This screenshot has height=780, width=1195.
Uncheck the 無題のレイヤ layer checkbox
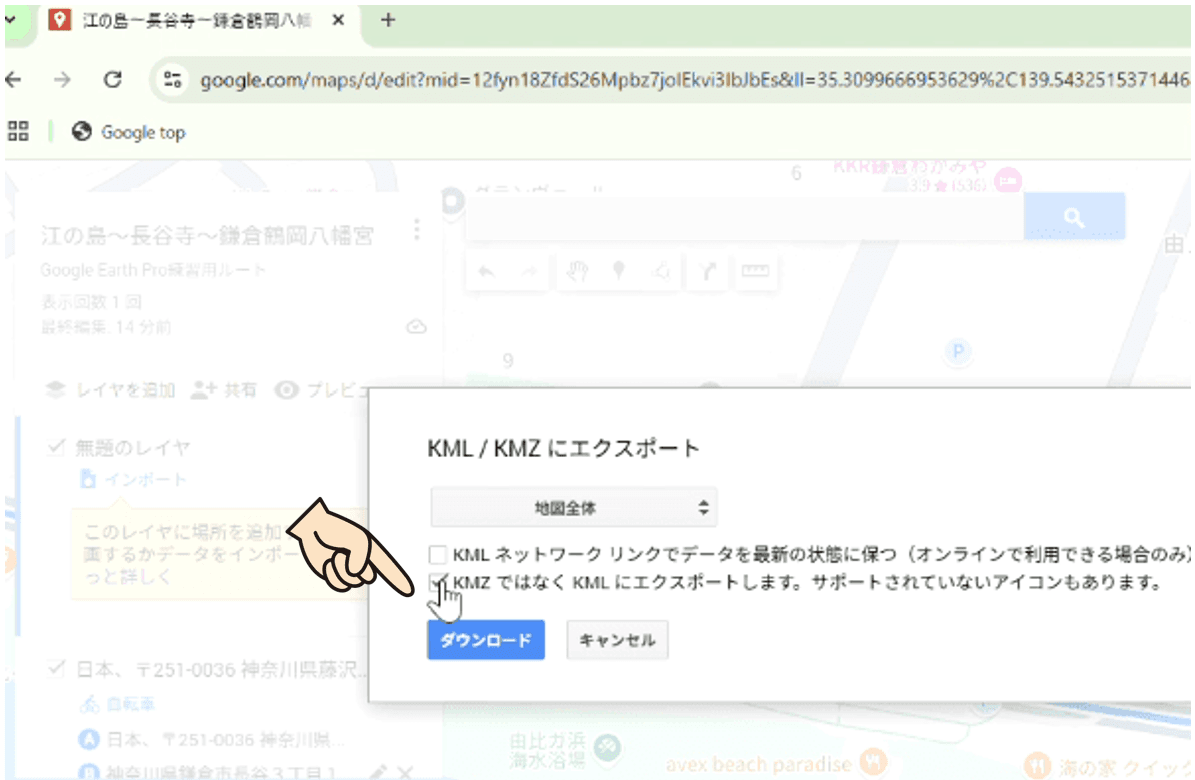tap(57, 448)
